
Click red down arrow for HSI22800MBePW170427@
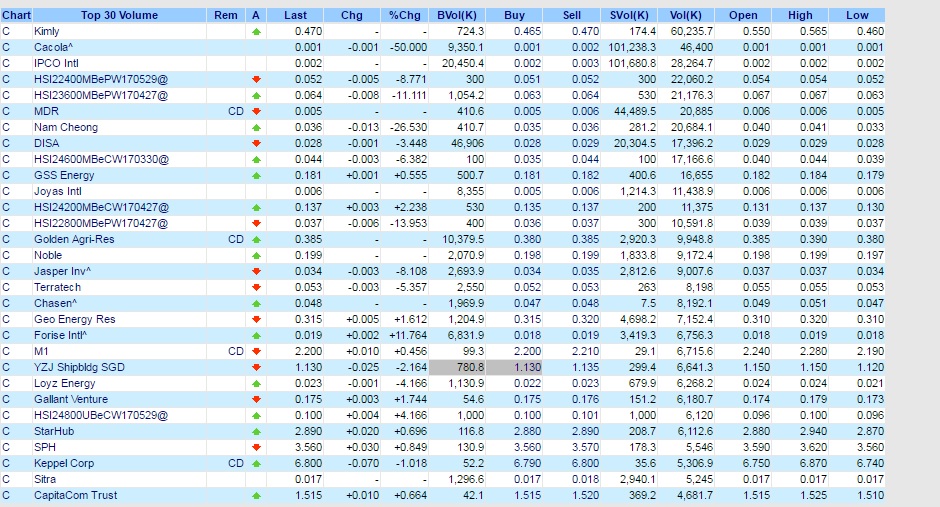(256, 224)
